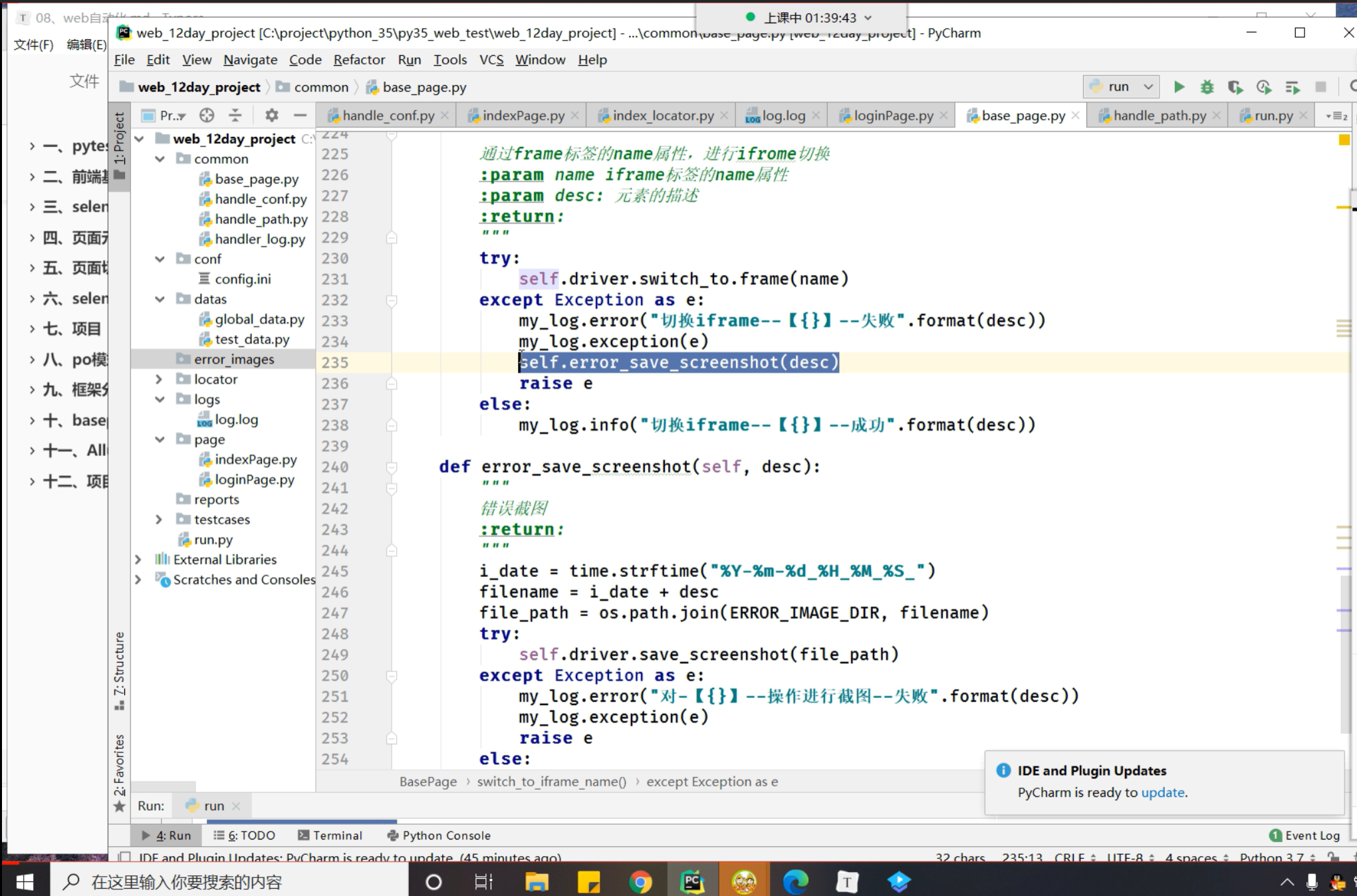Click the green Run button
The width and height of the screenshot is (1357, 896).
tap(1179, 86)
